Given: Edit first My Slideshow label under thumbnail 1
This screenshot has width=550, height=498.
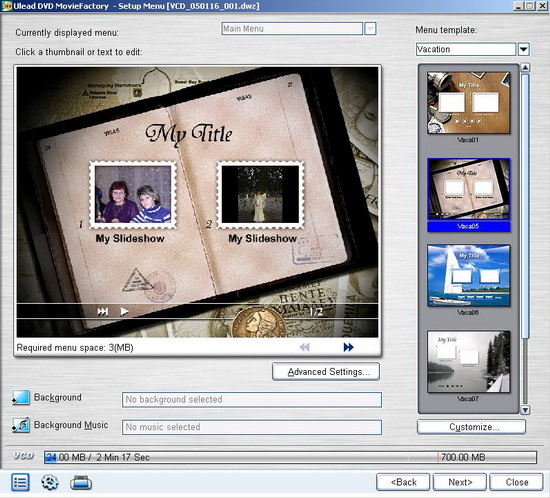Looking at the screenshot, I should tap(130, 238).
